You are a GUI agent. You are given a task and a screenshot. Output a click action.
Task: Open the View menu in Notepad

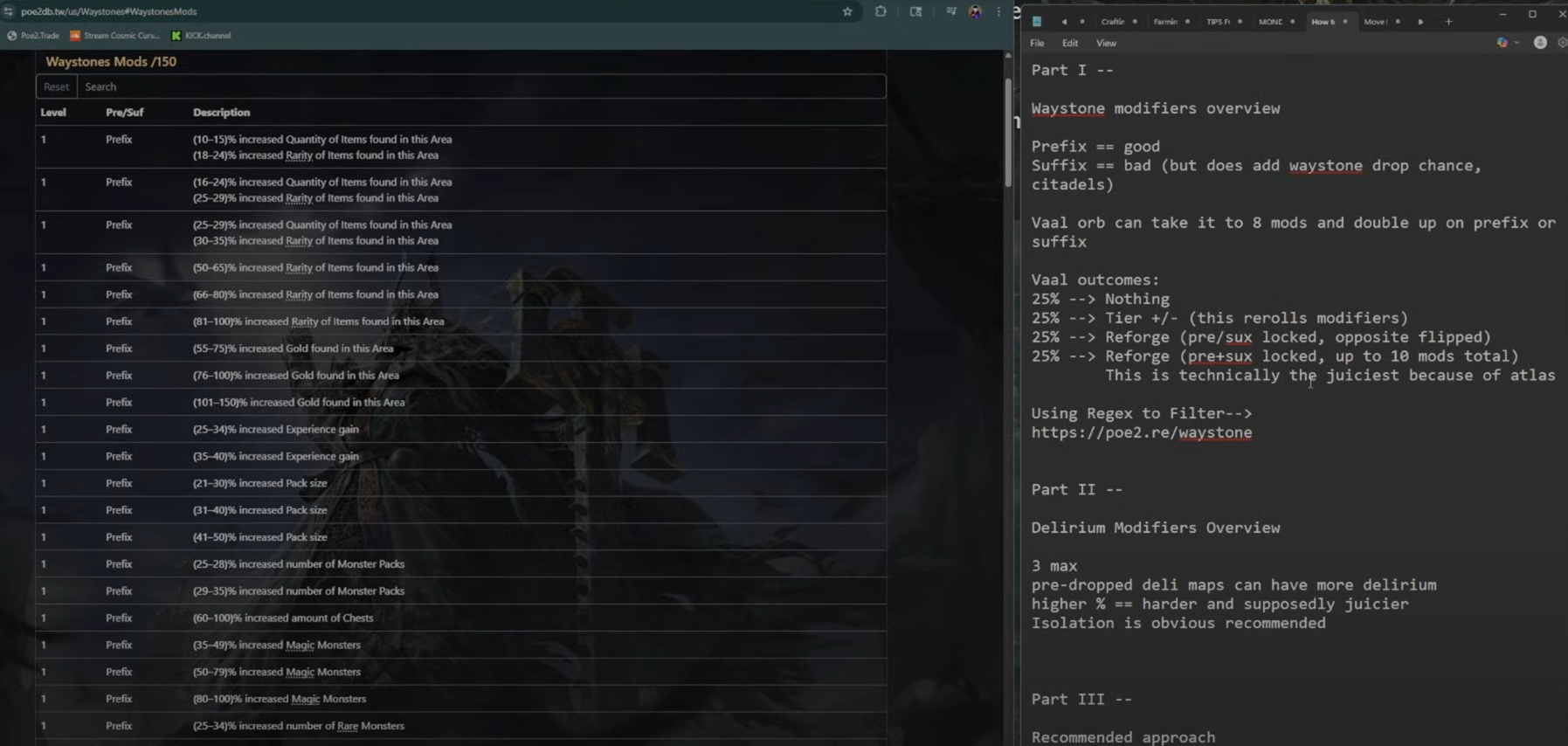[x=1106, y=43]
